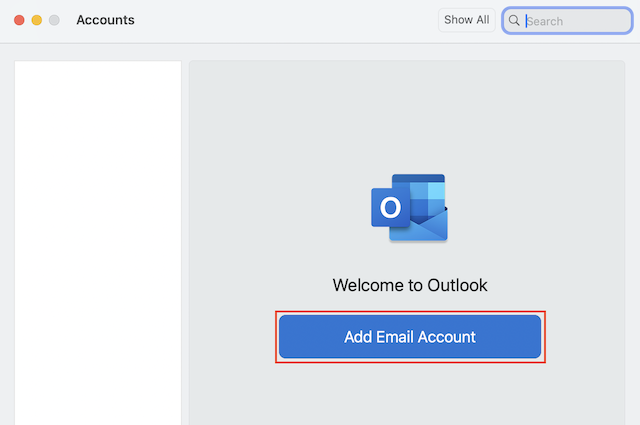Close the Accounts window with red button
Viewport: 640px width, 425px height.
19,20
